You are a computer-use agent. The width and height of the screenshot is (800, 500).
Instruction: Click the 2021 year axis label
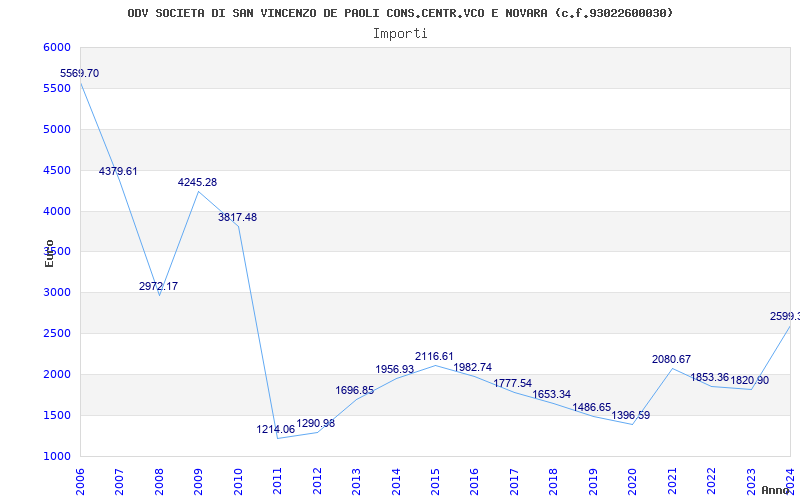click(x=672, y=482)
